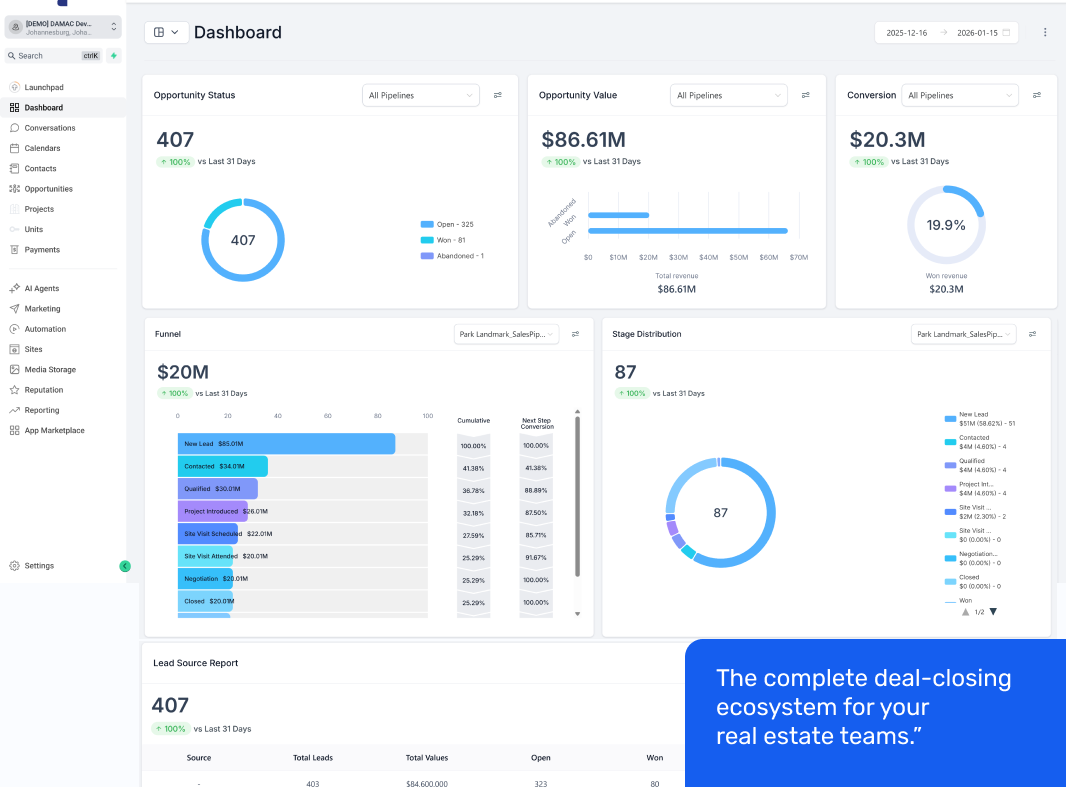The height and width of the screenshot is (787, 1066).
Task: Click the Funnel chart vertical scrollbar
Action: click(577, 496)
